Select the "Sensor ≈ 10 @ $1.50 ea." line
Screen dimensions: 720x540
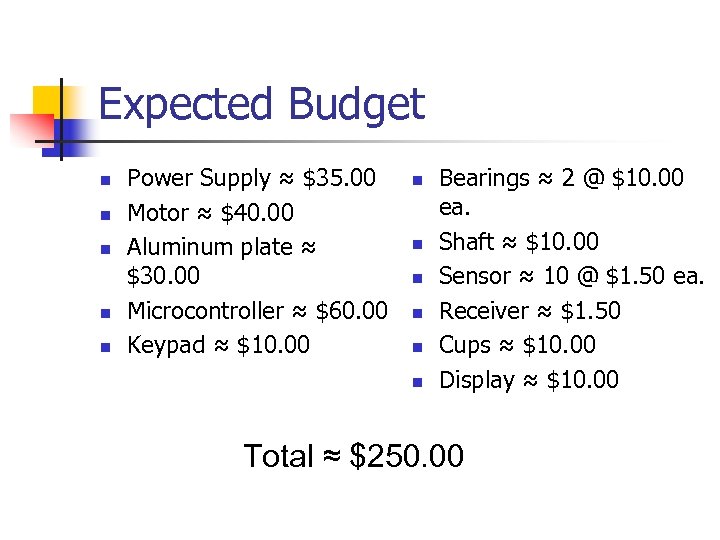point(572,276)
